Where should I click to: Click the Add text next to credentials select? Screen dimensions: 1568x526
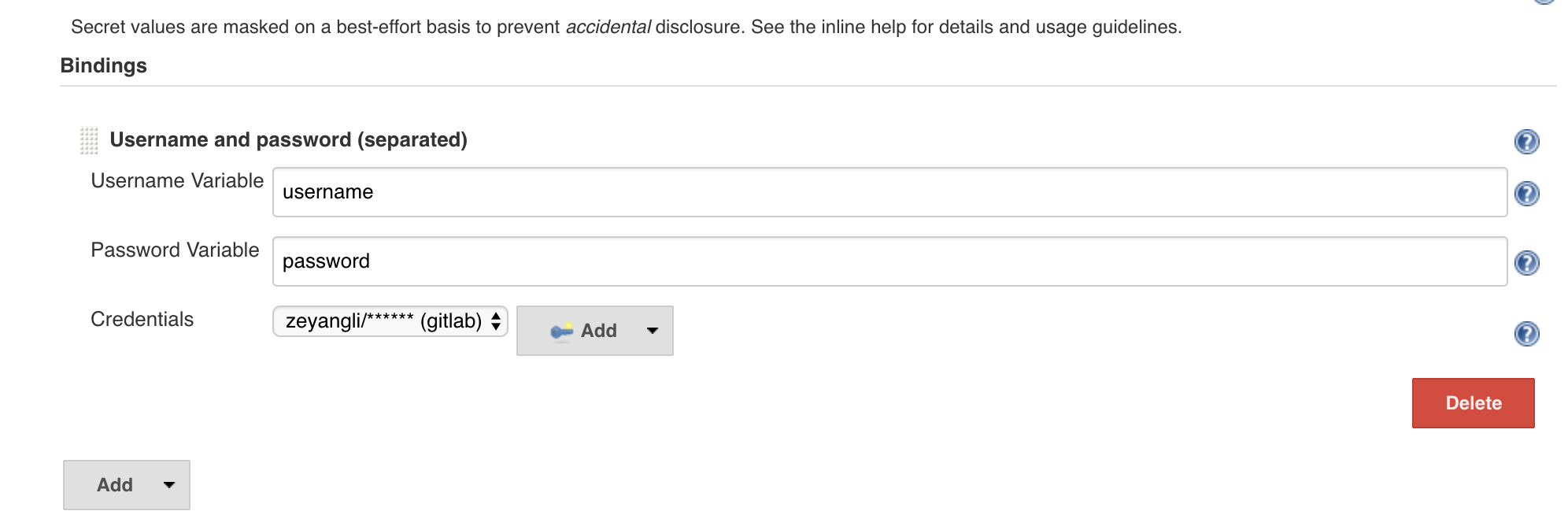tap(598, 331)
